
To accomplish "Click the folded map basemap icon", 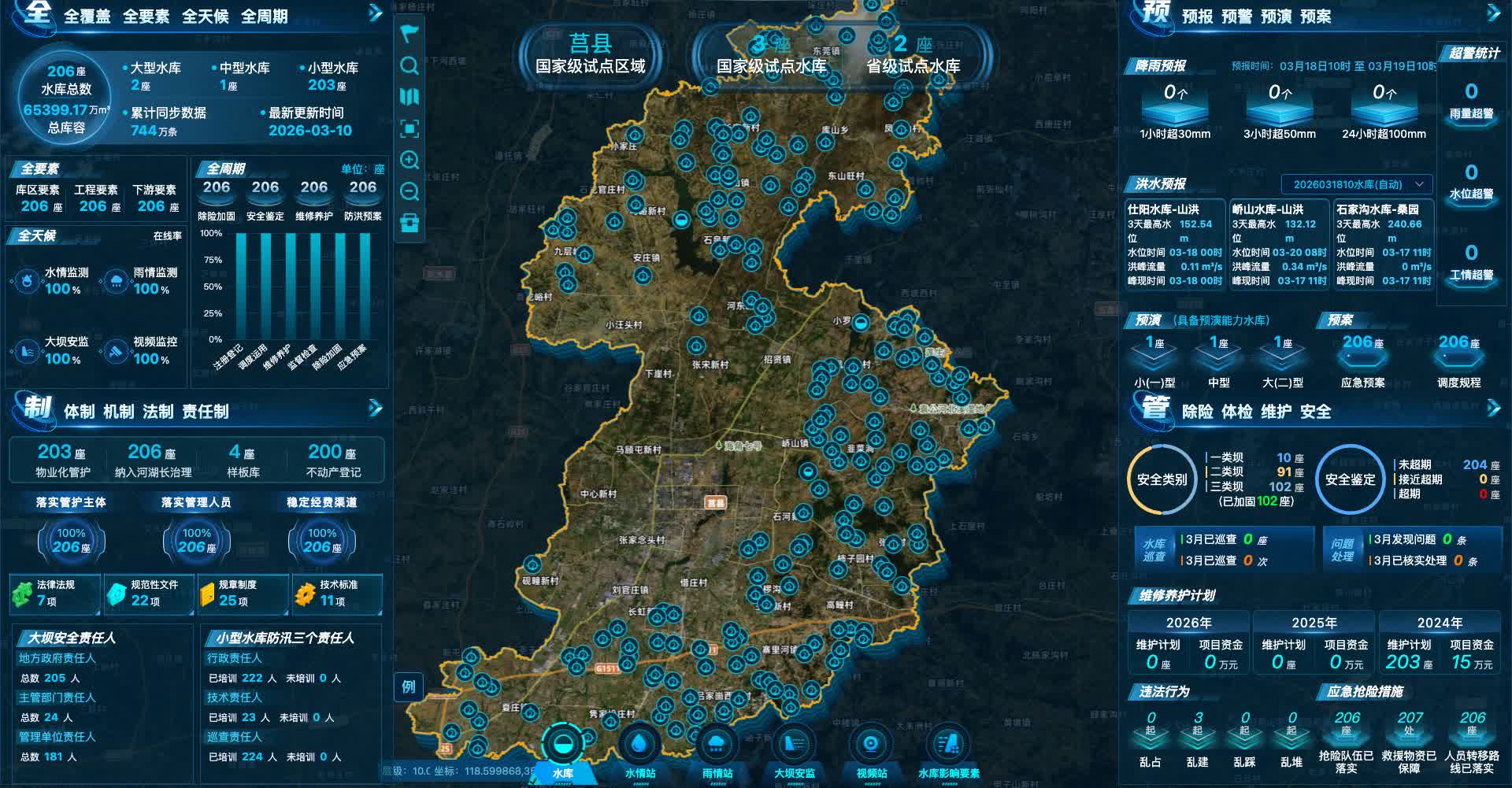I will coord(409,97).
